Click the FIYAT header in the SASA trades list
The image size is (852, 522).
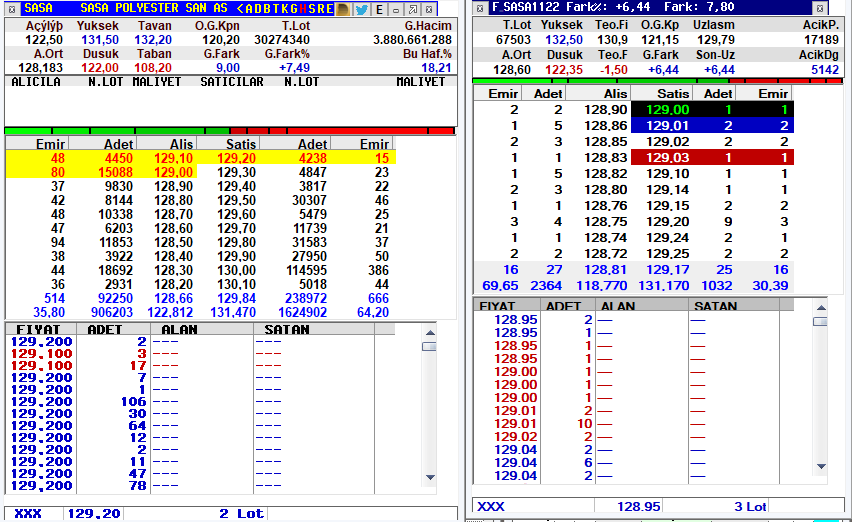coord(38,329)
